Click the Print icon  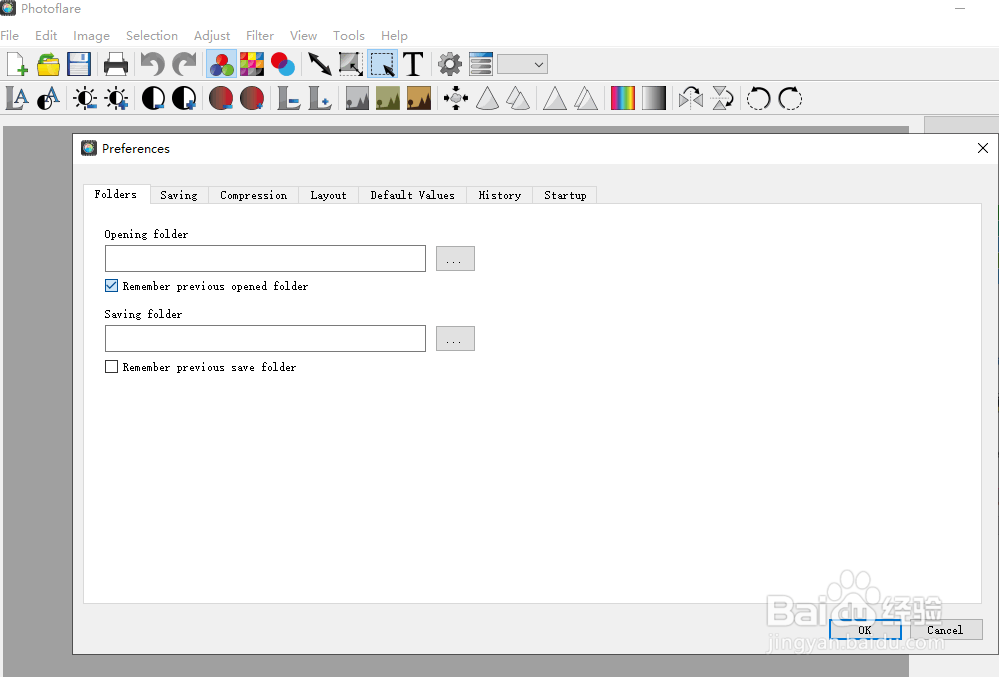[115, 64]
